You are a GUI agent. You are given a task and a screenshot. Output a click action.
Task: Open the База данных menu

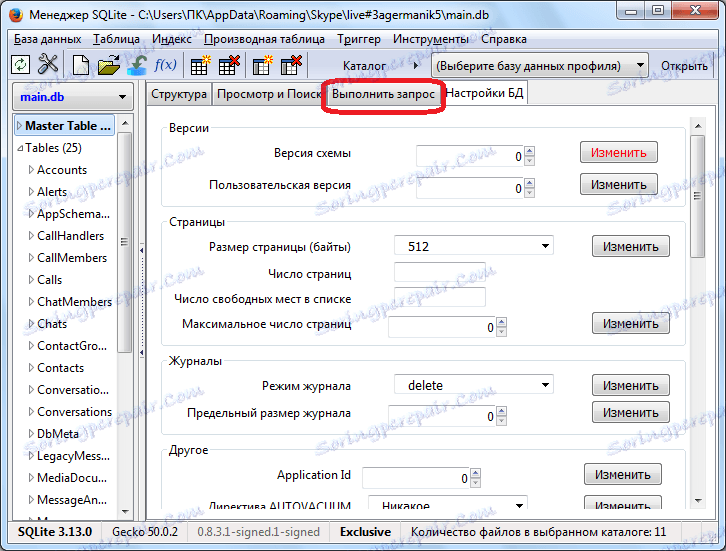tap(47, 39)
